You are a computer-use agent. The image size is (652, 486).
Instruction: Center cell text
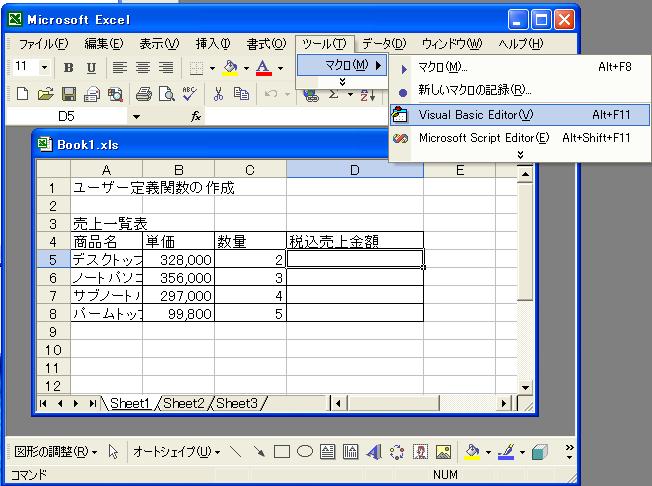[x=143, y=67]
